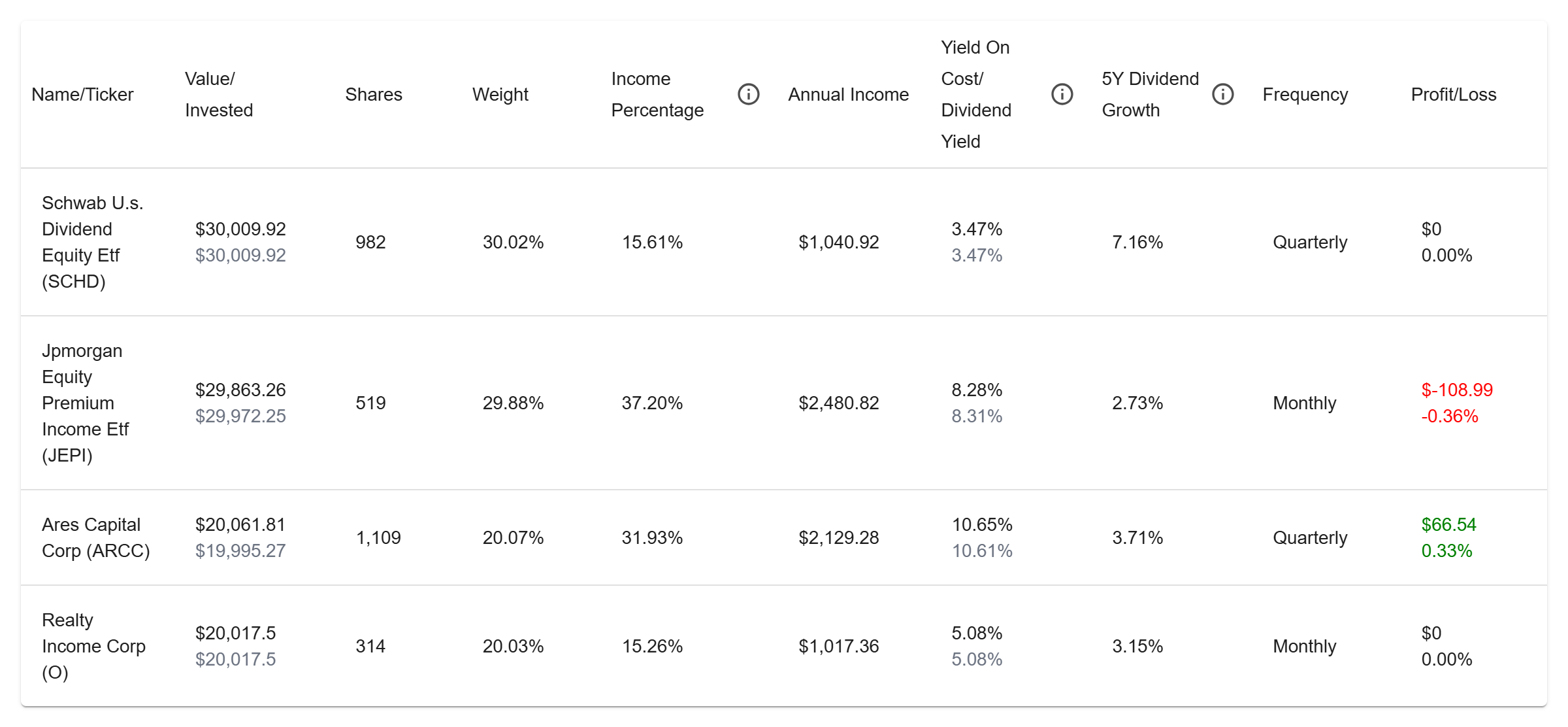This screenshot has height=727, width=1568.
Task: Click the 5Y Dividend Growth info icon
Action: tap(1222, 94)
